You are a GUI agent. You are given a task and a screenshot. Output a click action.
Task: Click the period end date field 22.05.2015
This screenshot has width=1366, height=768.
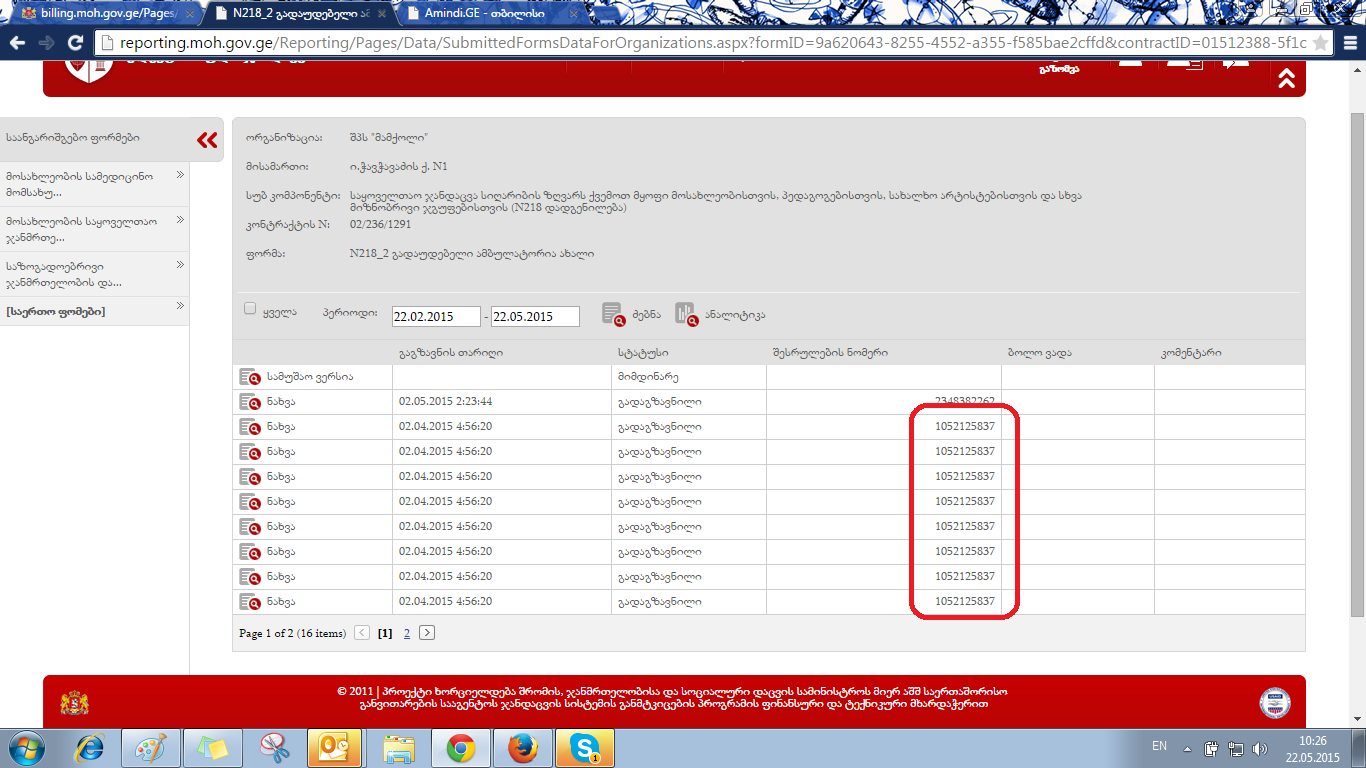pyautogui.click(x=535, y=316)
